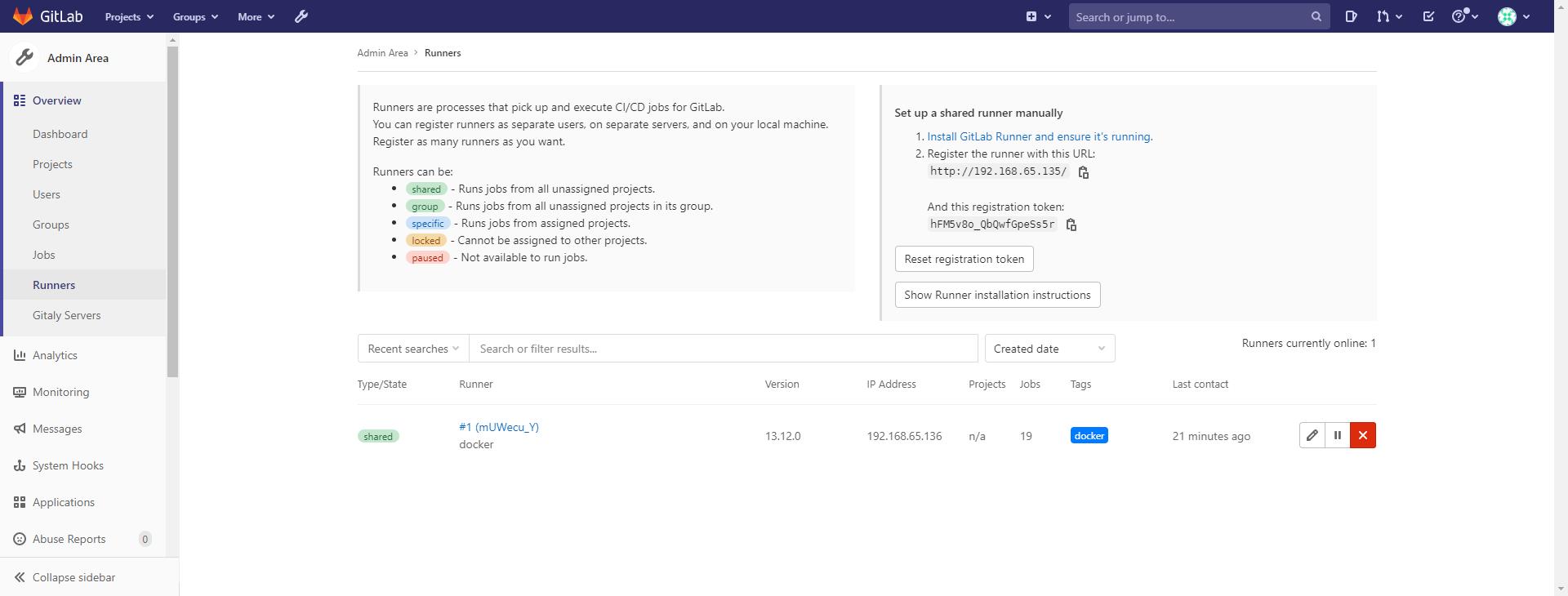Screen dimensions: 1568x596
Task: Click the 192.168.65.136 IP address
Action: coord(904,436)
